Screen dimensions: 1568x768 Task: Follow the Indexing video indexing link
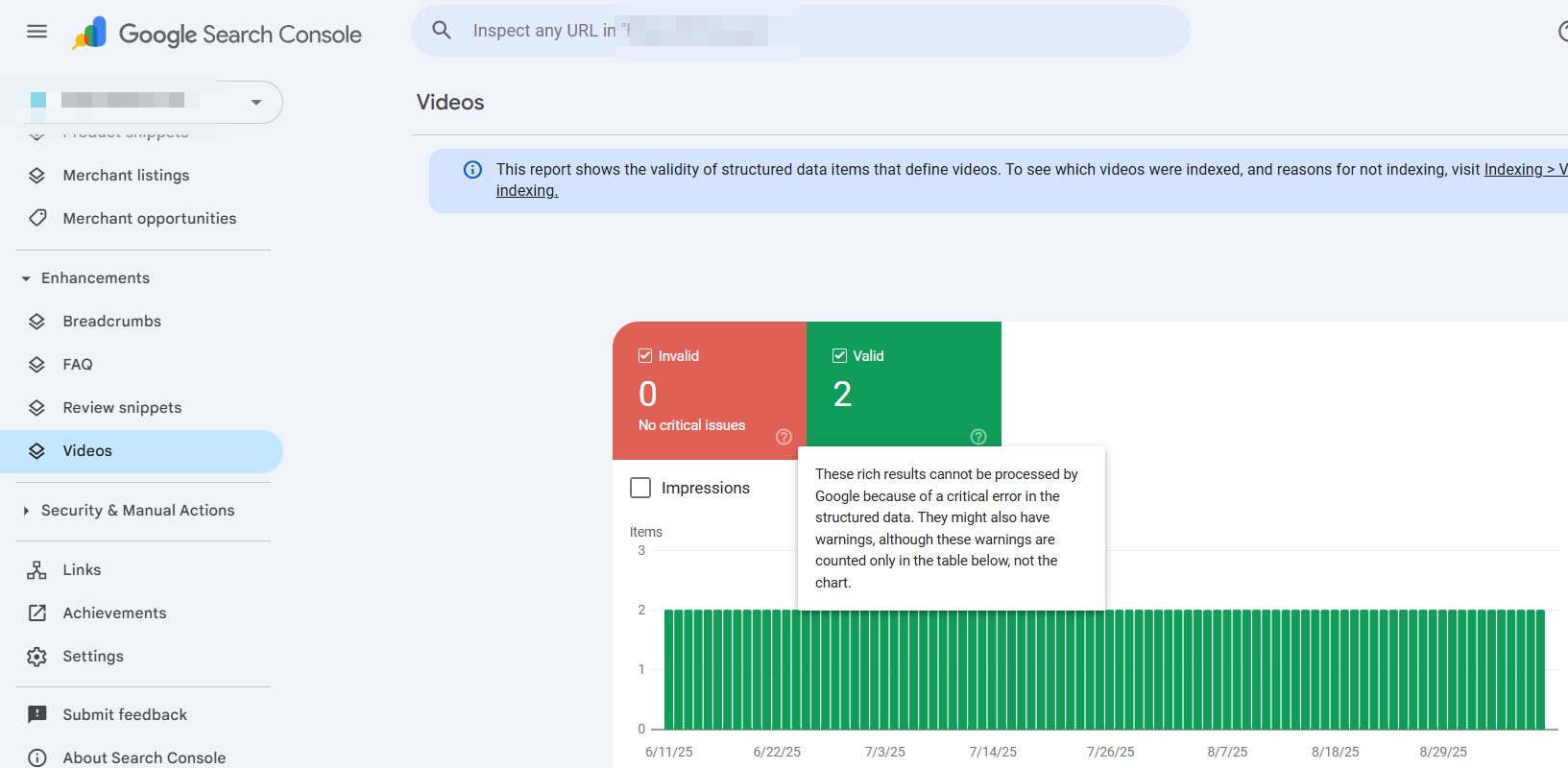click(x=1524, y=170)
